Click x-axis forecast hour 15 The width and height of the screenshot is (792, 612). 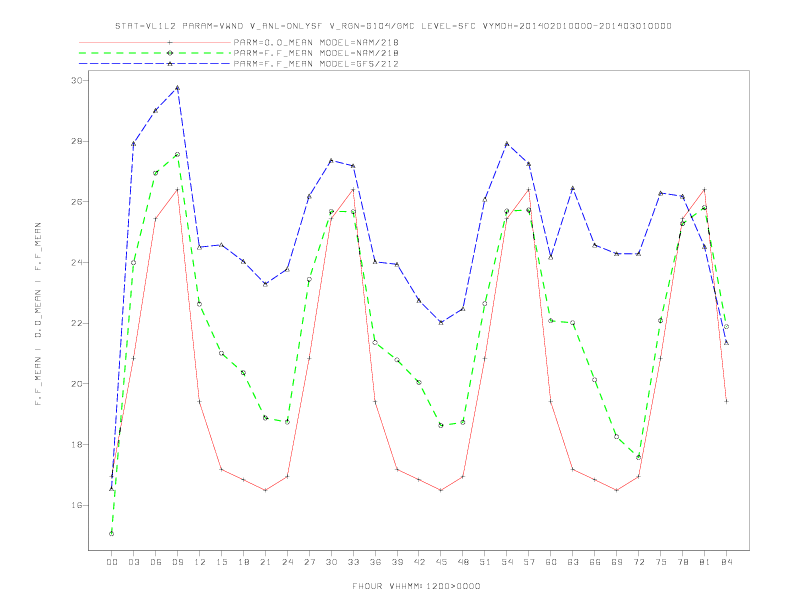[x=221, y=562]
